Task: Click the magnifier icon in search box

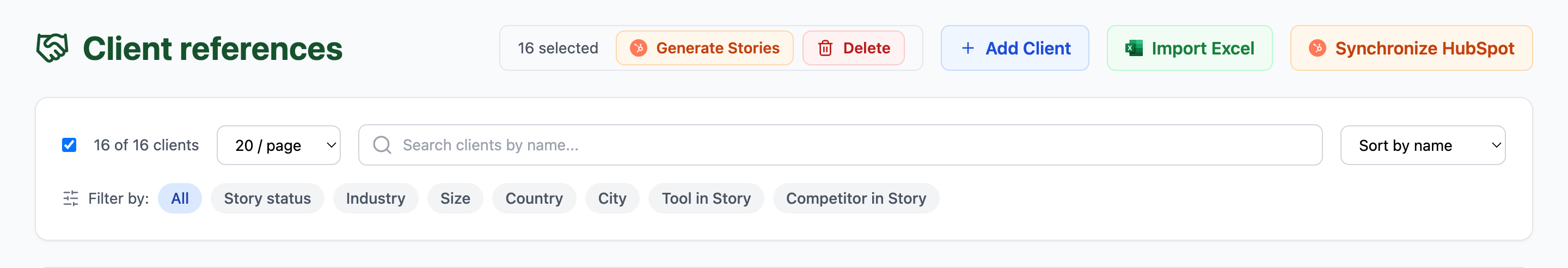Action: (x=382, y=145)
